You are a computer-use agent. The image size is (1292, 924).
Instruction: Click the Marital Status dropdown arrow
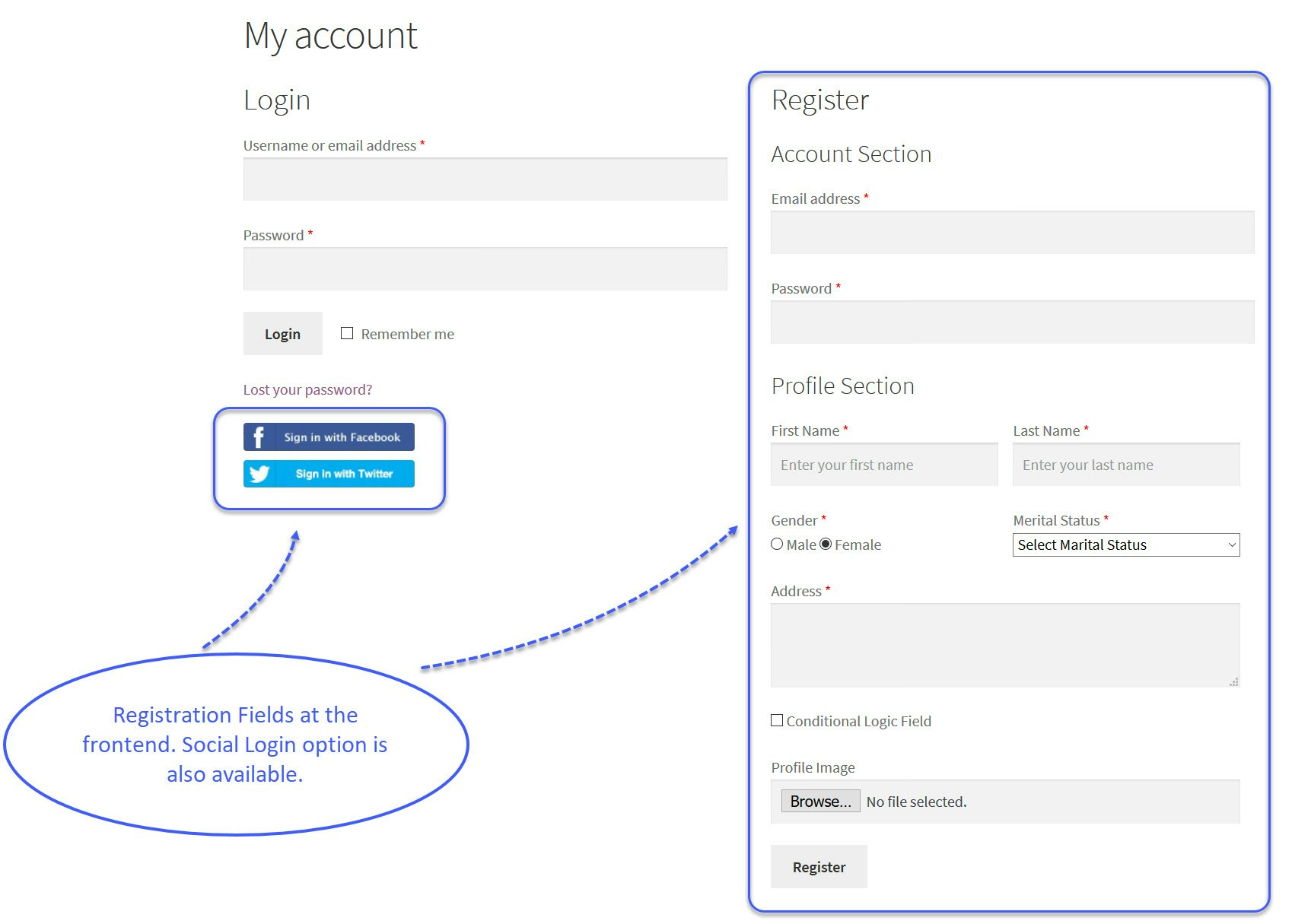[1233, 545]
